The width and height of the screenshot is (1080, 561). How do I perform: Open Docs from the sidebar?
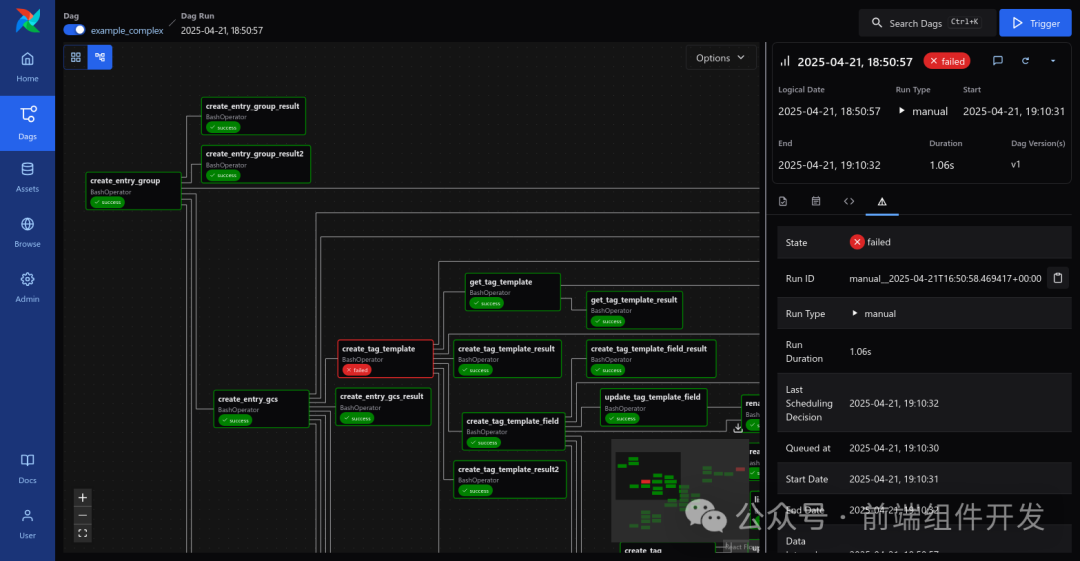pos(28,469)
